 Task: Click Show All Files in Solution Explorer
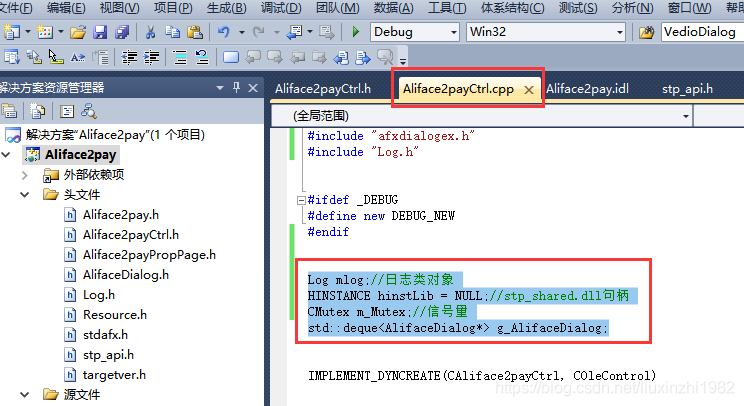(37, 111)
